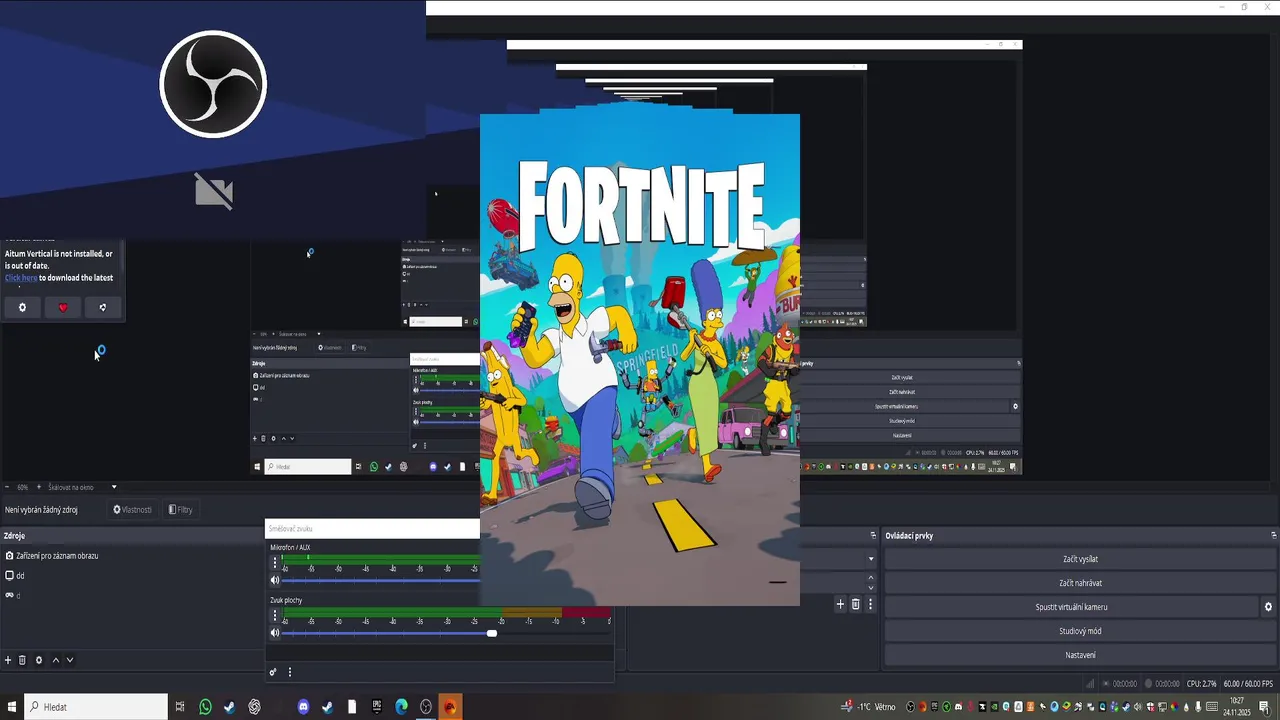This screenshot has width=1280, height=720.
Task: Open the Windows Start menu
Action: [12, 707]
